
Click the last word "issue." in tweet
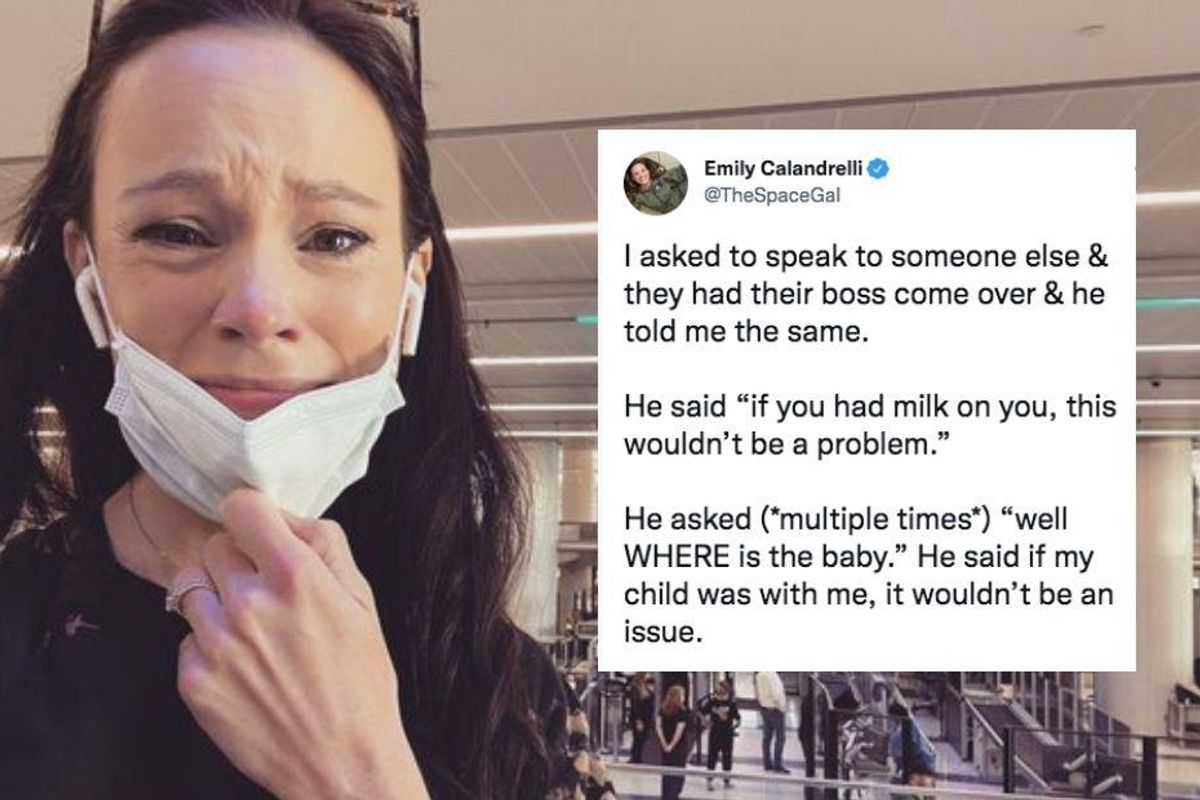(x=657, y=630)
